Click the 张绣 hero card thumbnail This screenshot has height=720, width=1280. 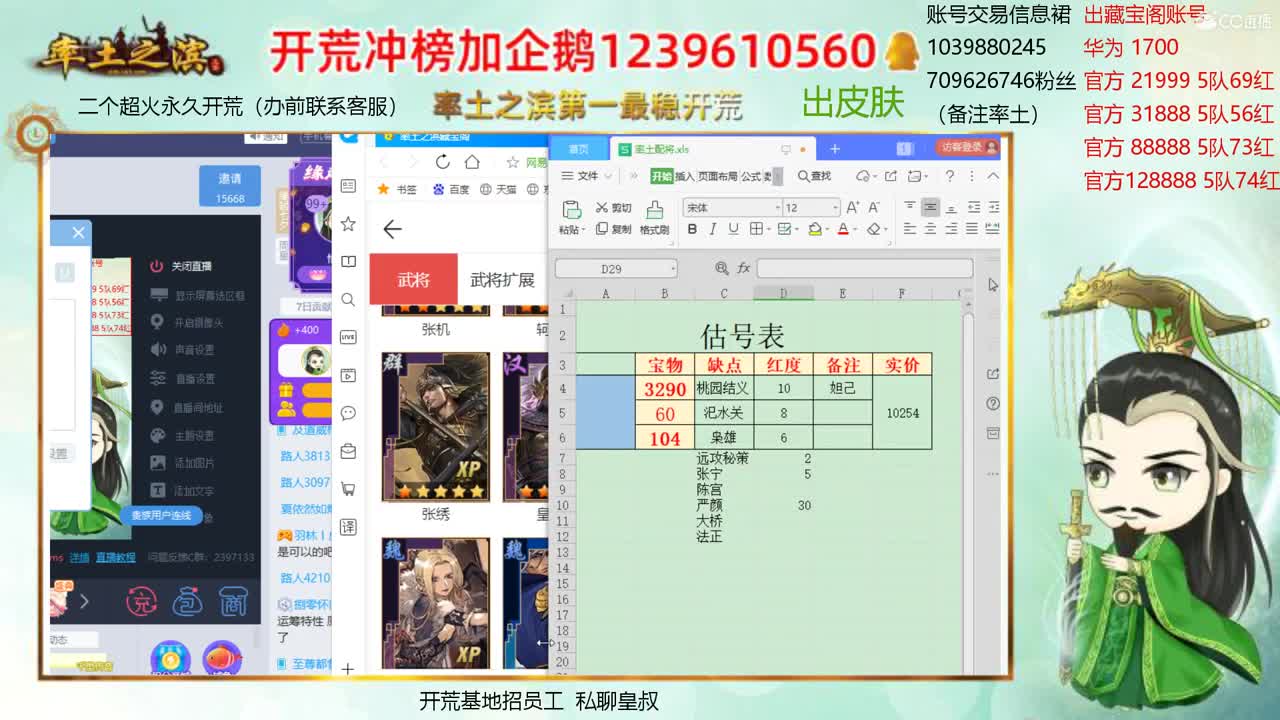pyautogui.click(x=436, y=427)
